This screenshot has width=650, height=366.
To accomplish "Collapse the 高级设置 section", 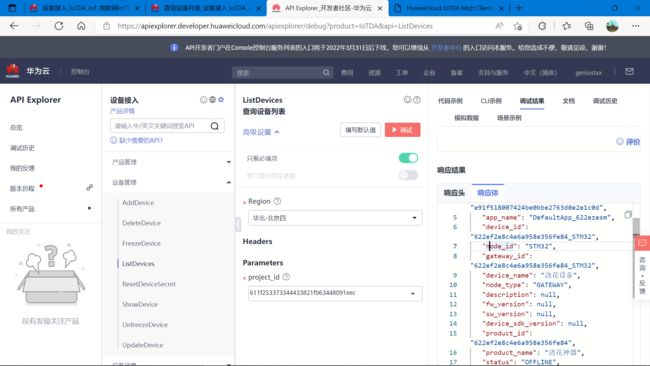I will click(x=261, y=132).
